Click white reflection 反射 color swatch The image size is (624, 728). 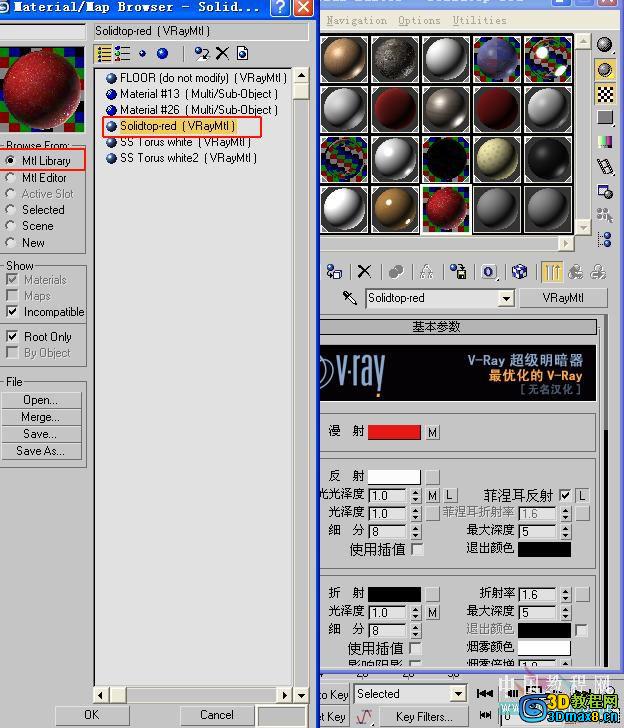(x=394, y=477)
